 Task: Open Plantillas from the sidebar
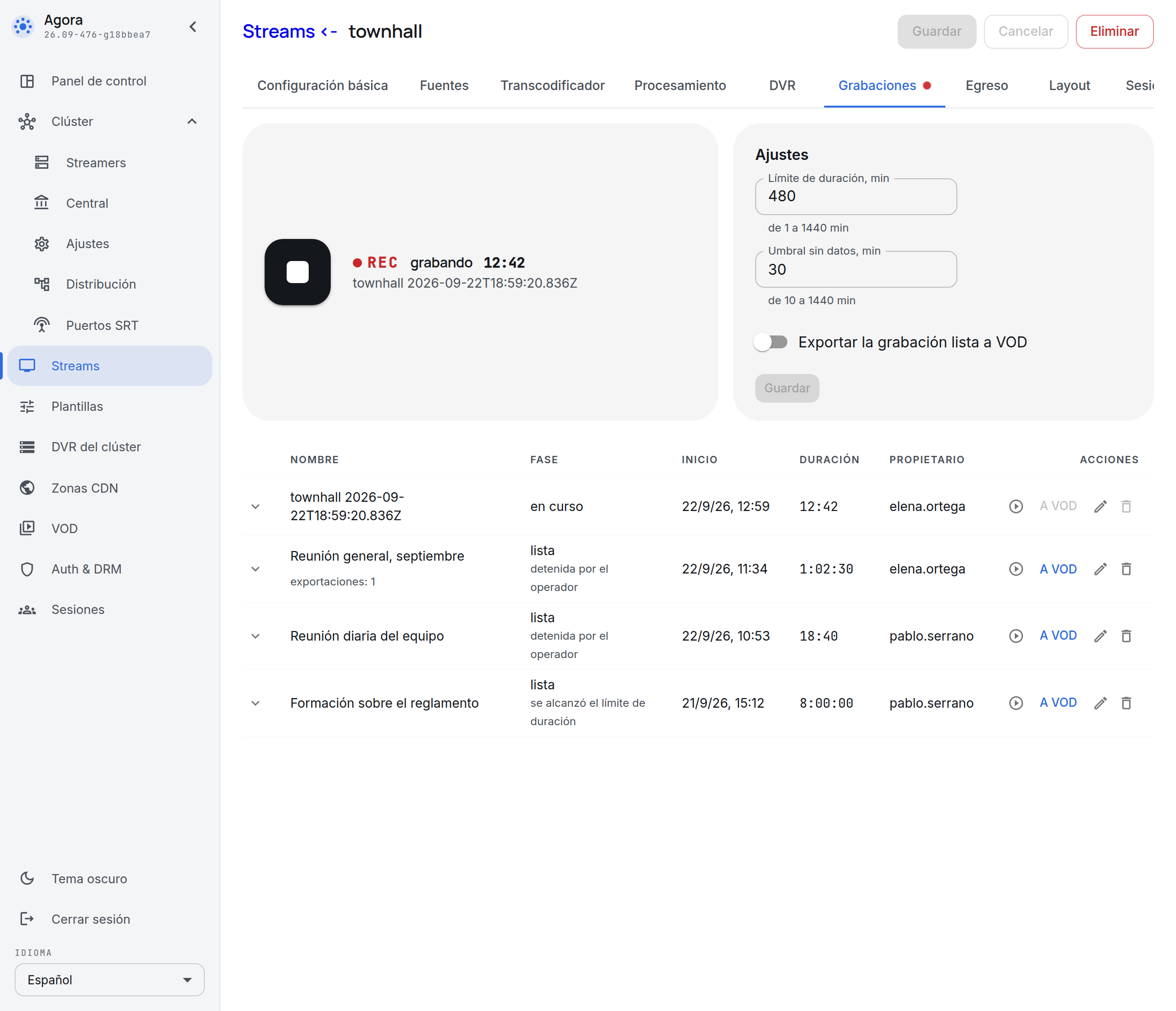(x=110, y=406)
